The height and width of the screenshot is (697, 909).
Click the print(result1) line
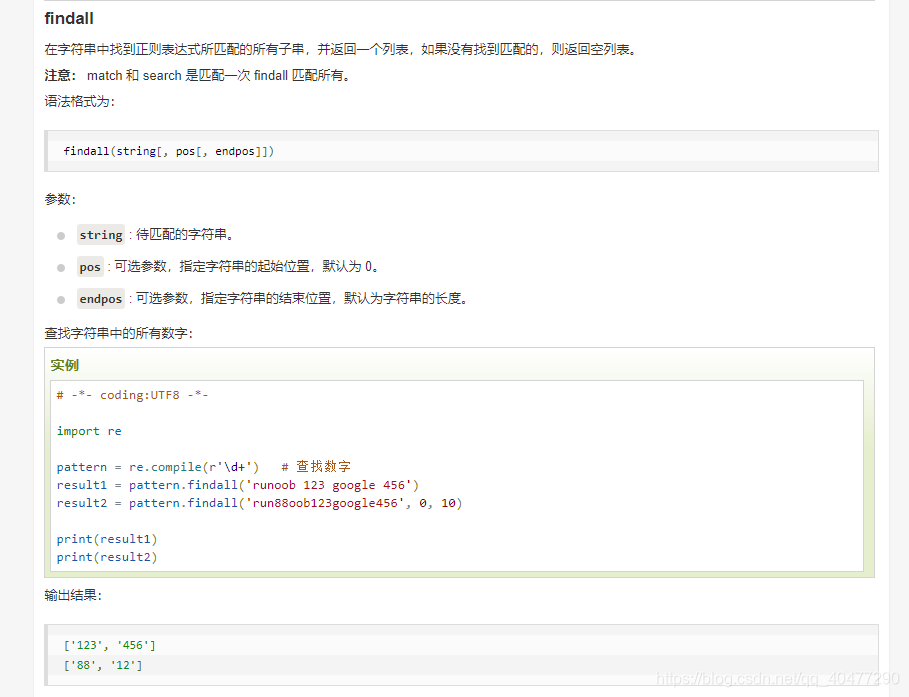click(107, 539)
